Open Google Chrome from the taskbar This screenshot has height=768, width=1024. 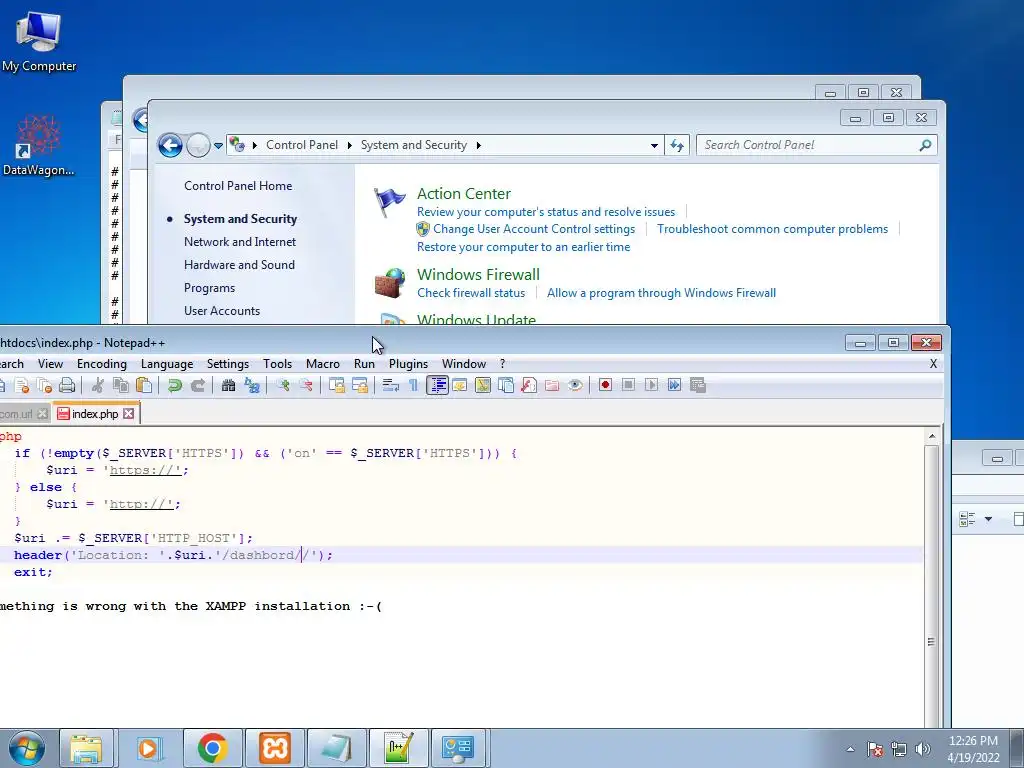[x=212, y=748]
